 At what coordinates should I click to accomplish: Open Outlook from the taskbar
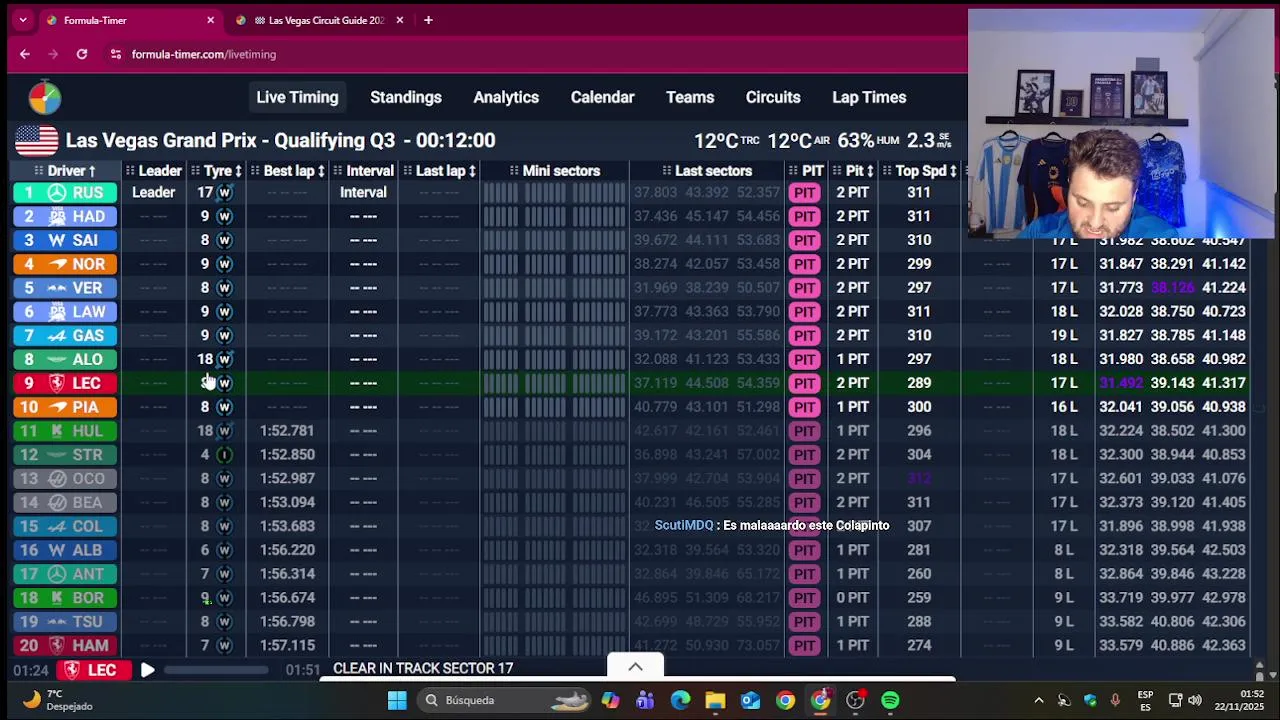point(750,700)
